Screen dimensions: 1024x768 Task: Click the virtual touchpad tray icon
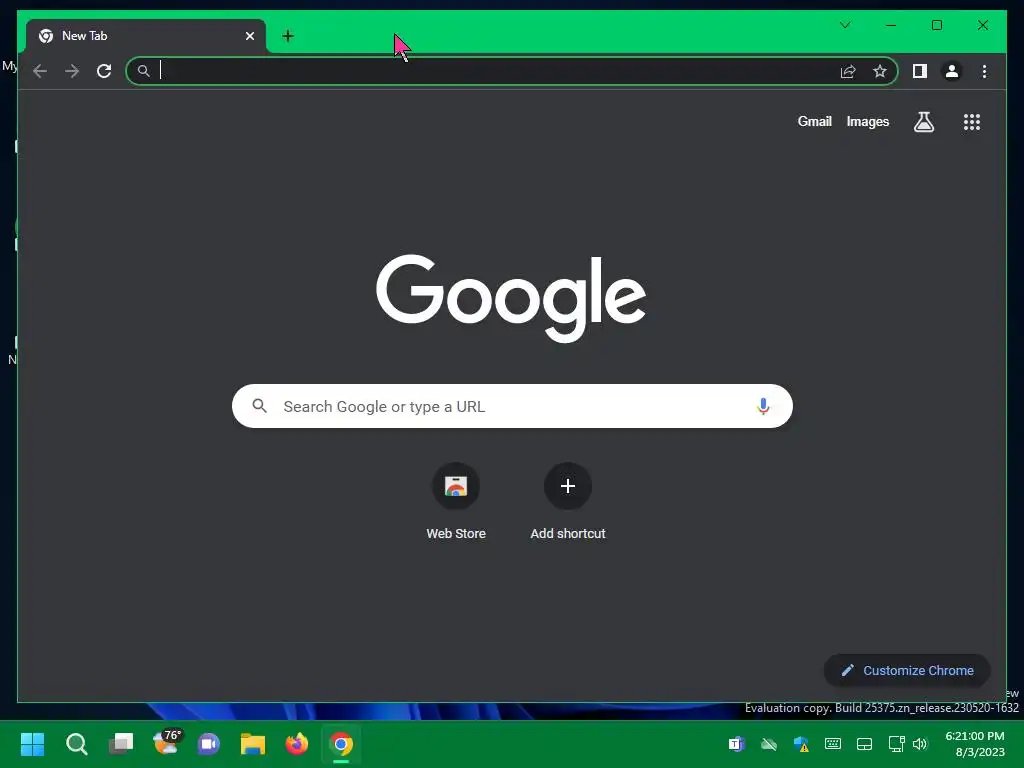click(865, 744)
